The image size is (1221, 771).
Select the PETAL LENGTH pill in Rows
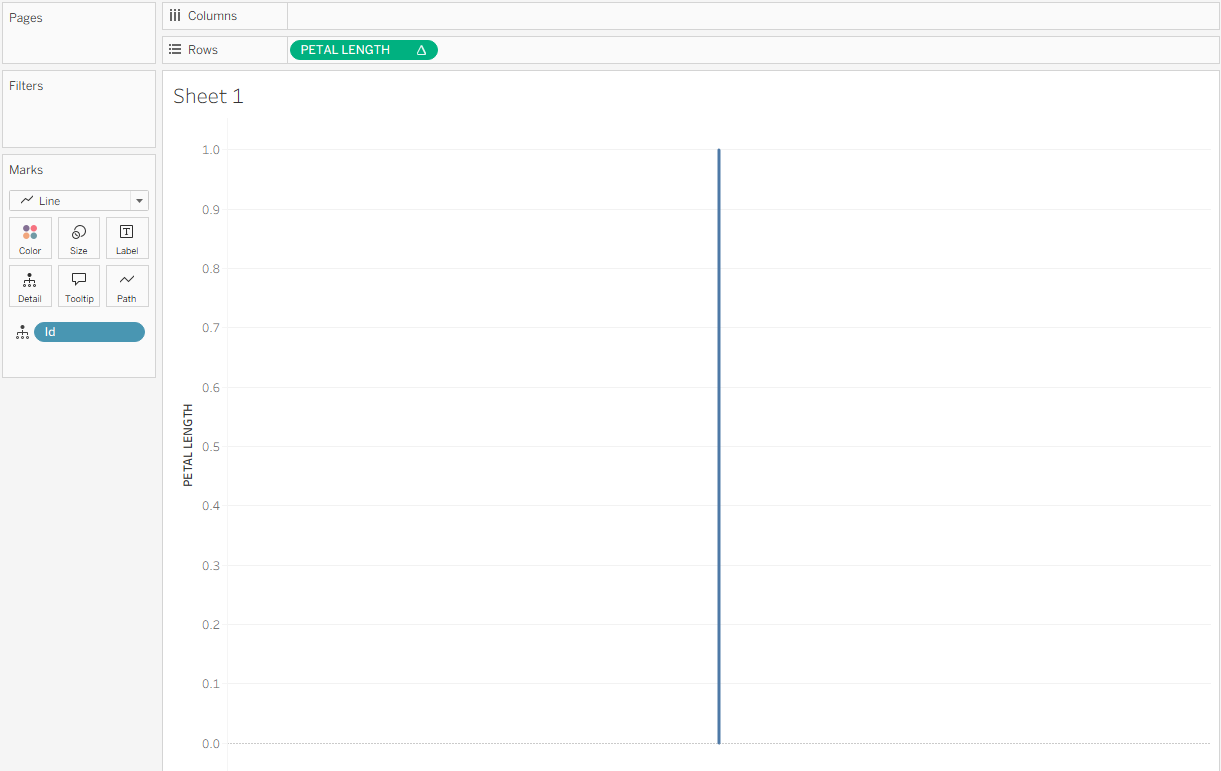coord(364,50)
